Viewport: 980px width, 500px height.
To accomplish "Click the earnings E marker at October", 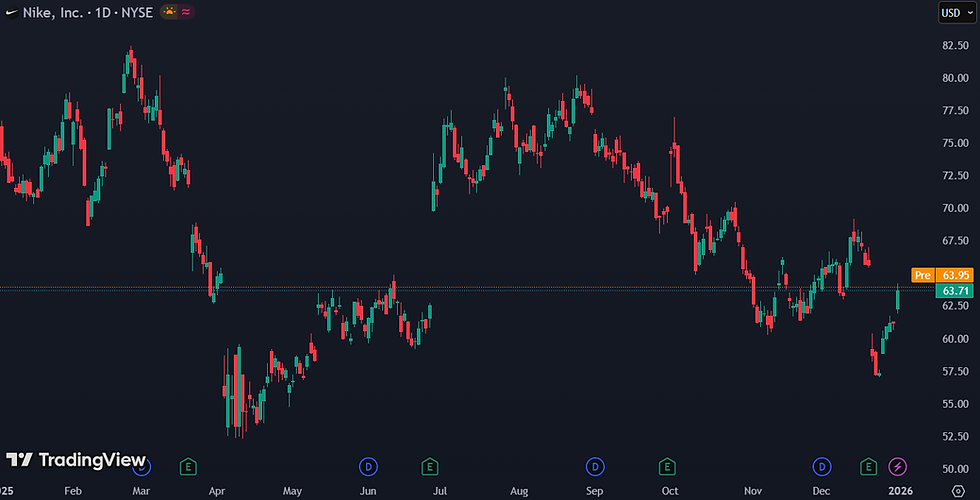I will 667,466.
